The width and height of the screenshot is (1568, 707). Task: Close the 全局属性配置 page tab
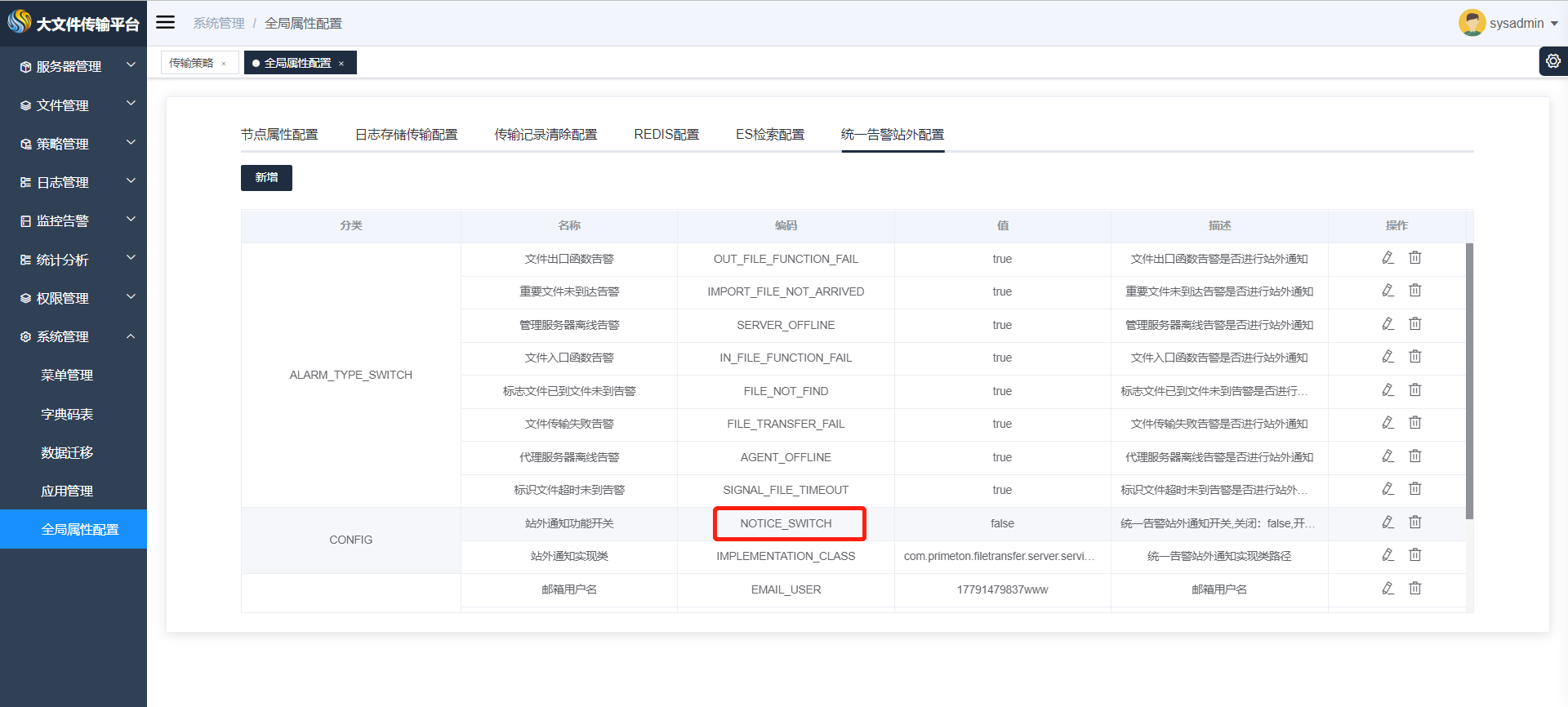click(341, 64)
